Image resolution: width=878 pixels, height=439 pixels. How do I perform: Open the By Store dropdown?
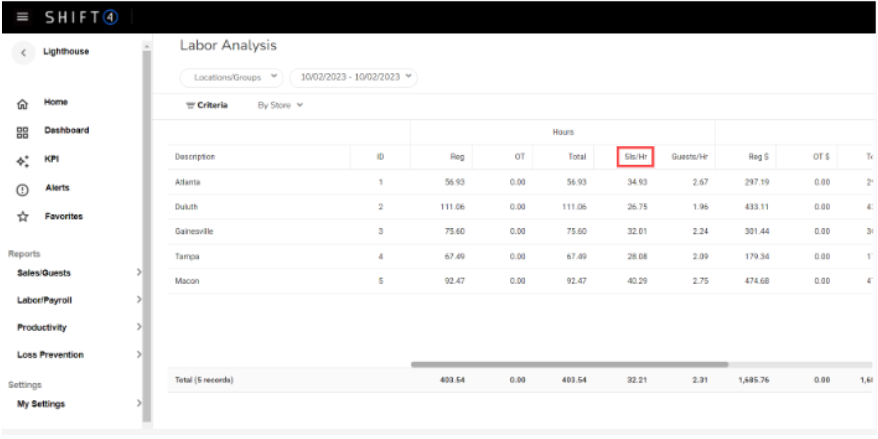[280, 105]
